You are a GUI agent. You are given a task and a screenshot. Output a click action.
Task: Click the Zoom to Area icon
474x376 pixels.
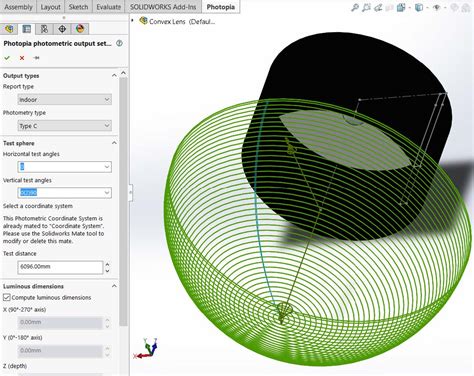366,7
